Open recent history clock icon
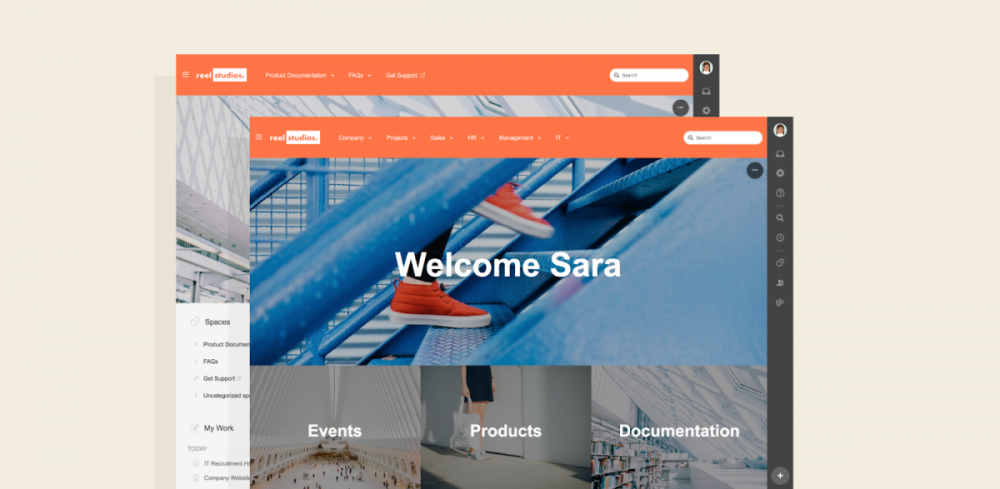The height and width of the screenshot is (489, 1000). (x=779, y=238)
